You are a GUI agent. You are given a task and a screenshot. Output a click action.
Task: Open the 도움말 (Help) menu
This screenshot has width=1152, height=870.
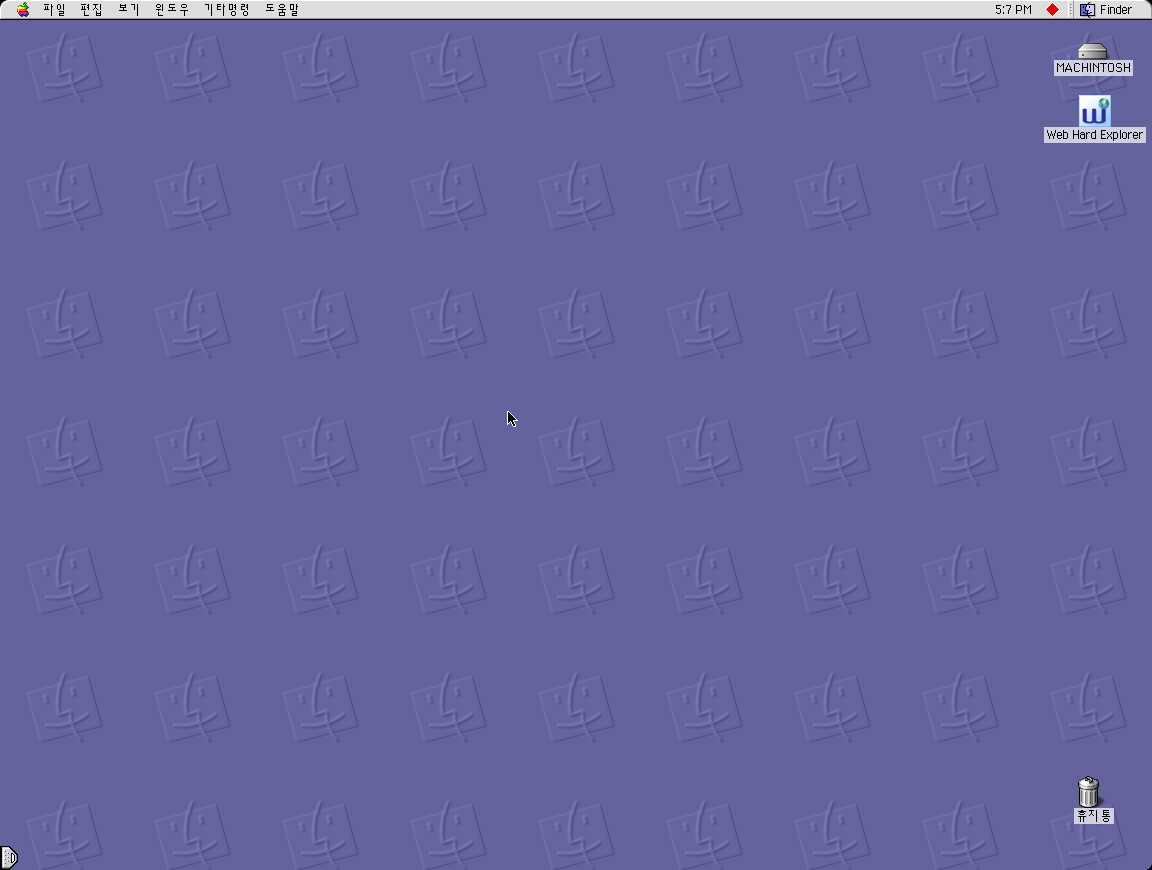pos(282,10)
